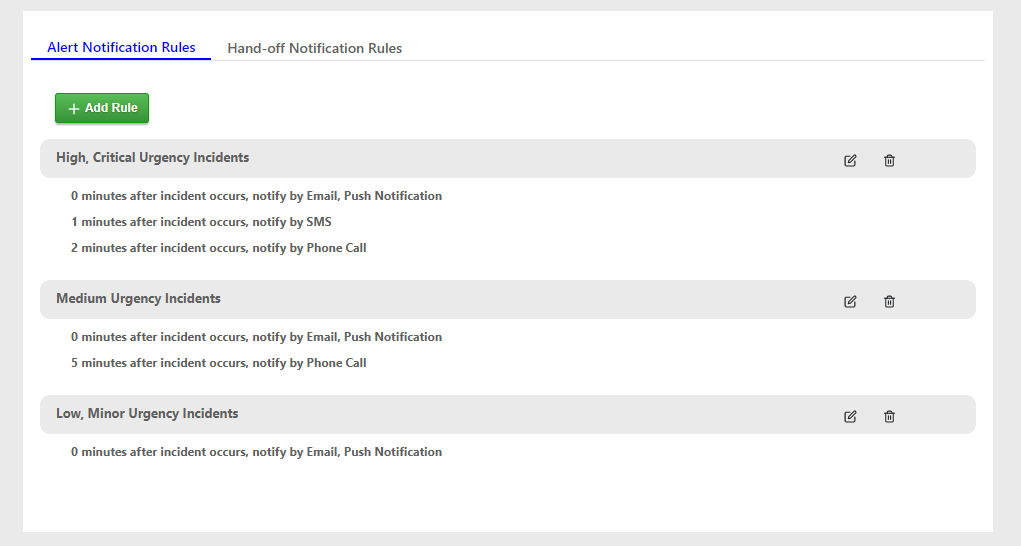Image resolution: width=1021 pixels, height=546 pixels.
Task: Delete the Low, Minor Urgency Incidents rule
Action: tap(889, 416)
